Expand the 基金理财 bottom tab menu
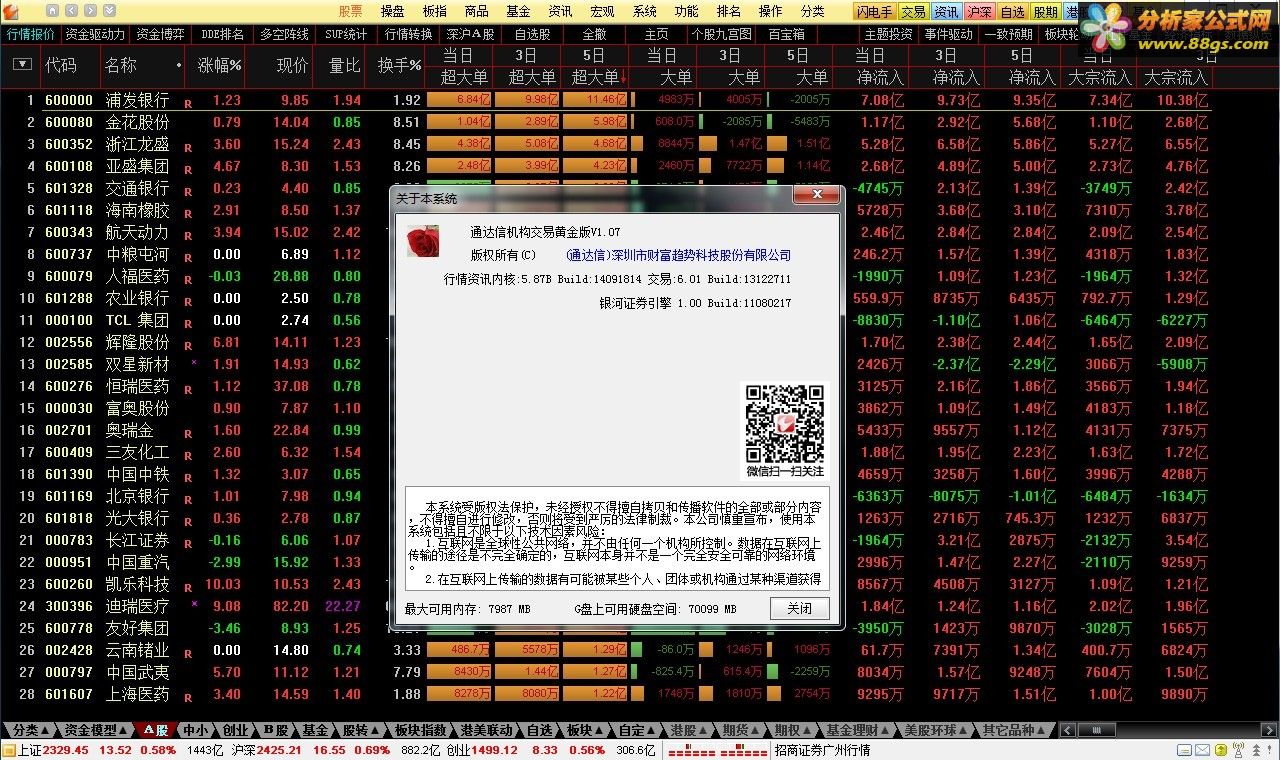The width and height of the screenshot is (1280, 760). pyautogui.click(x=855, y=730)
